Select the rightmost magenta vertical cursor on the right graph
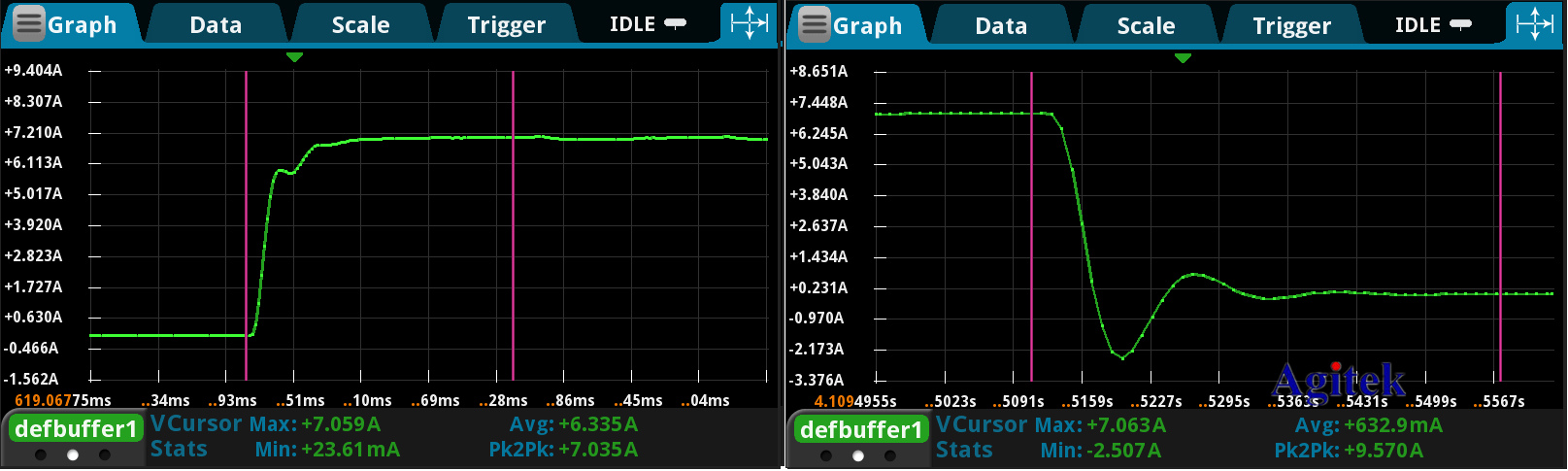Image resolution: width=1568 pixels, height=471 pixels. coord(1500,223)
